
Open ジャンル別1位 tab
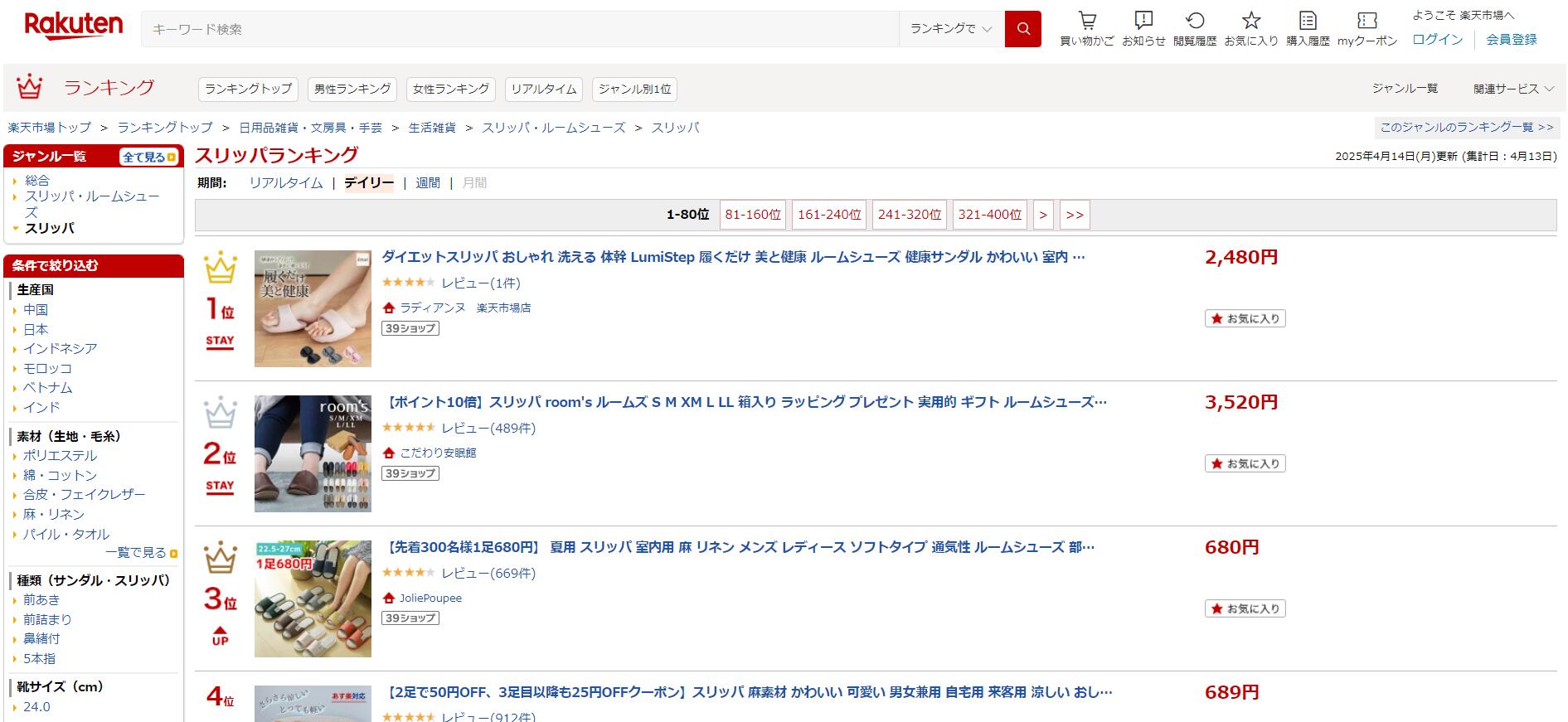tap(634, 89)
